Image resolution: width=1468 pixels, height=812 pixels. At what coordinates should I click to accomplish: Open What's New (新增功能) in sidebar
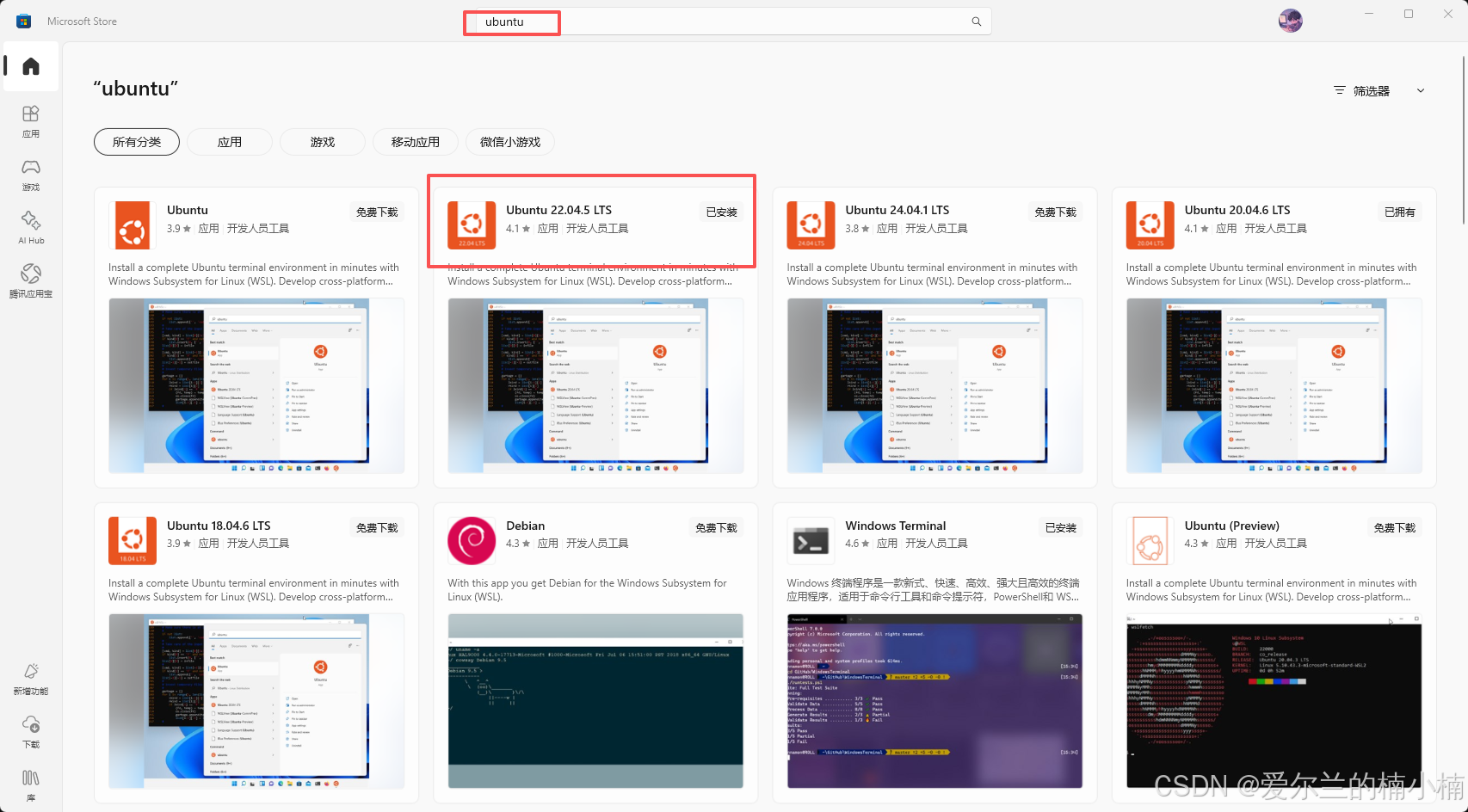click(x=31, y=679)
